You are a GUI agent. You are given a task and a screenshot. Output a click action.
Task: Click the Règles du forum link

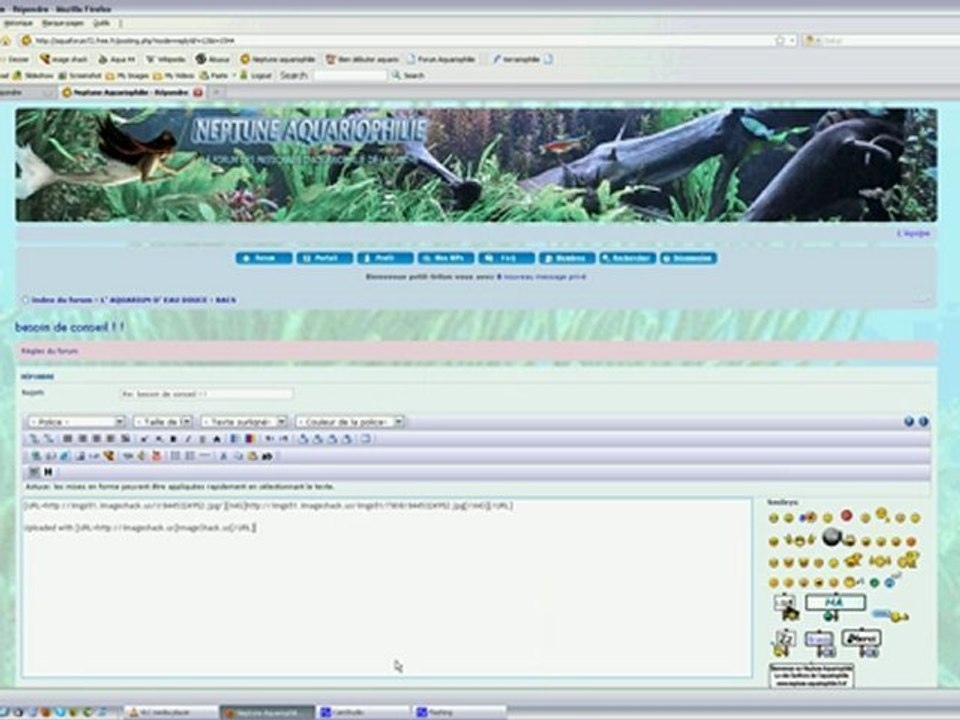(x=50, y=351)
